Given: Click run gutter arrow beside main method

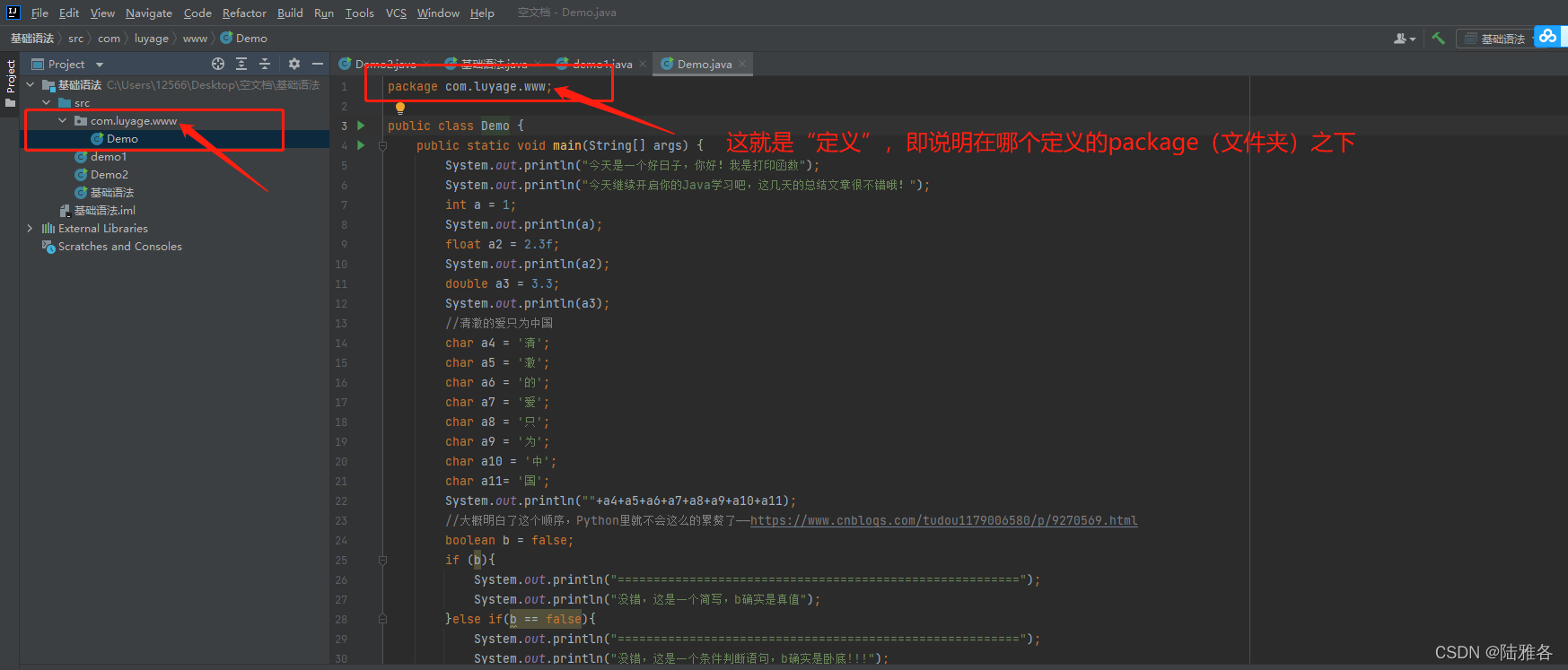Looking at the screenshot, I should [x=361, y=145].
